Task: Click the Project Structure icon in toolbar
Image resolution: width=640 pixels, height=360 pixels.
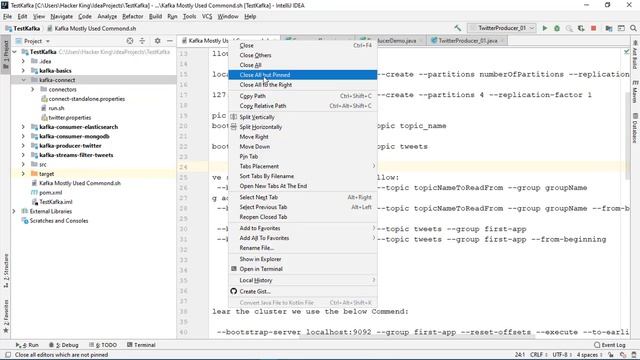Action: [x=609, y=28]
